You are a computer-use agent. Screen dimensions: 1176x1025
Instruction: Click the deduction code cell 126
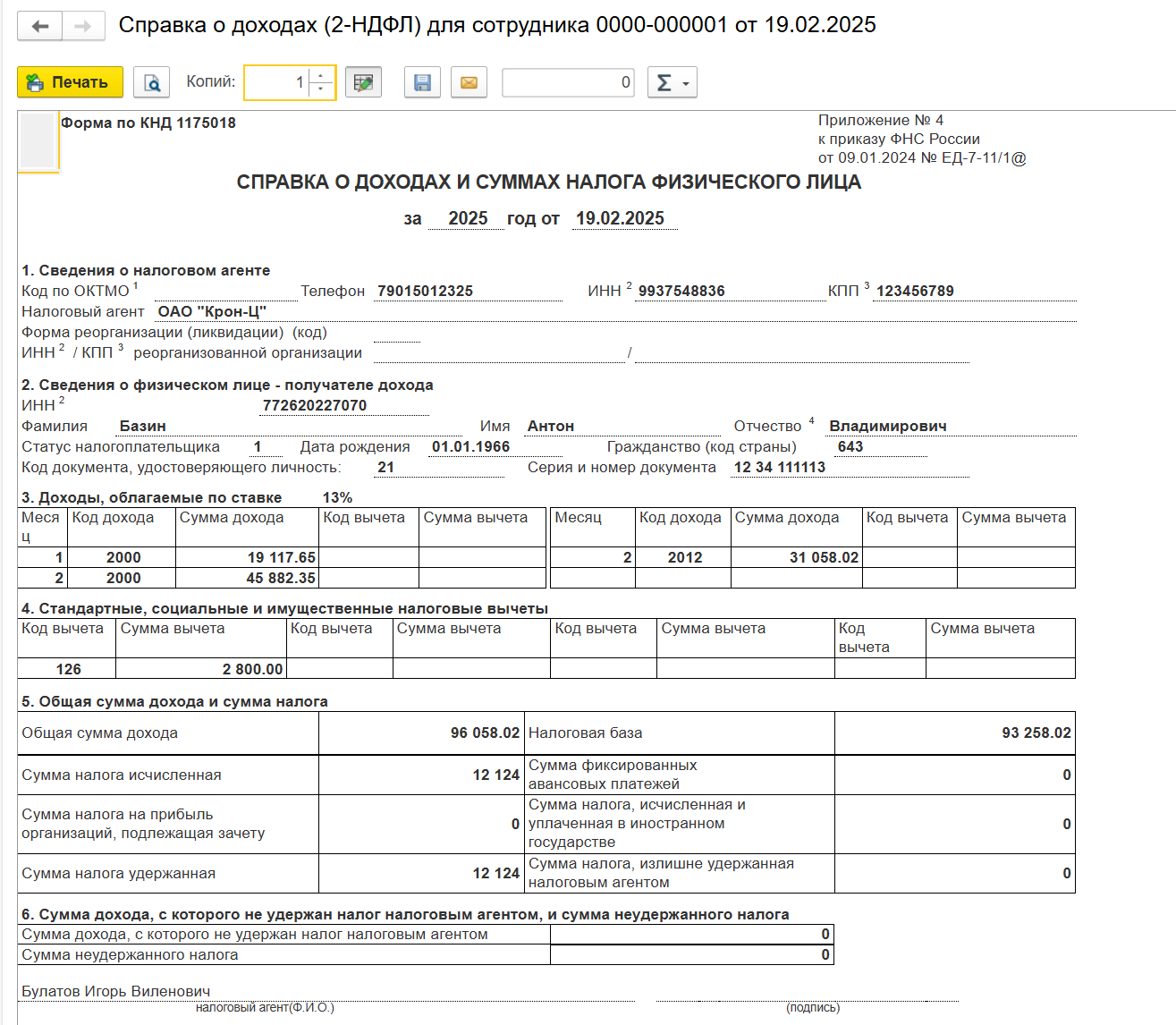point(68,669)
